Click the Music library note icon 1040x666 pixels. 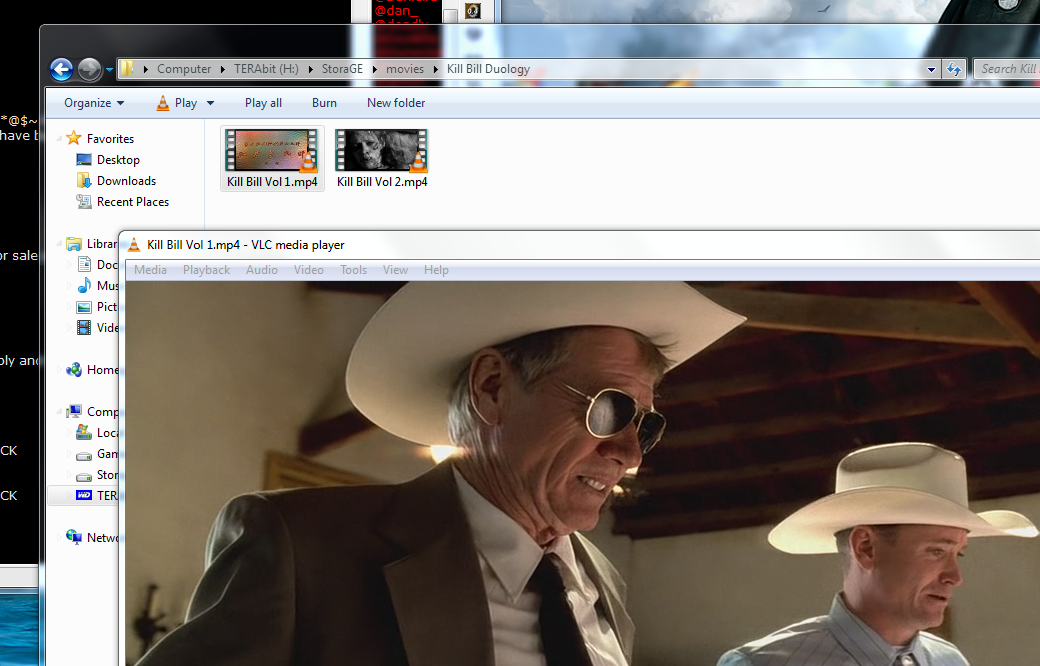coord(84,286)
